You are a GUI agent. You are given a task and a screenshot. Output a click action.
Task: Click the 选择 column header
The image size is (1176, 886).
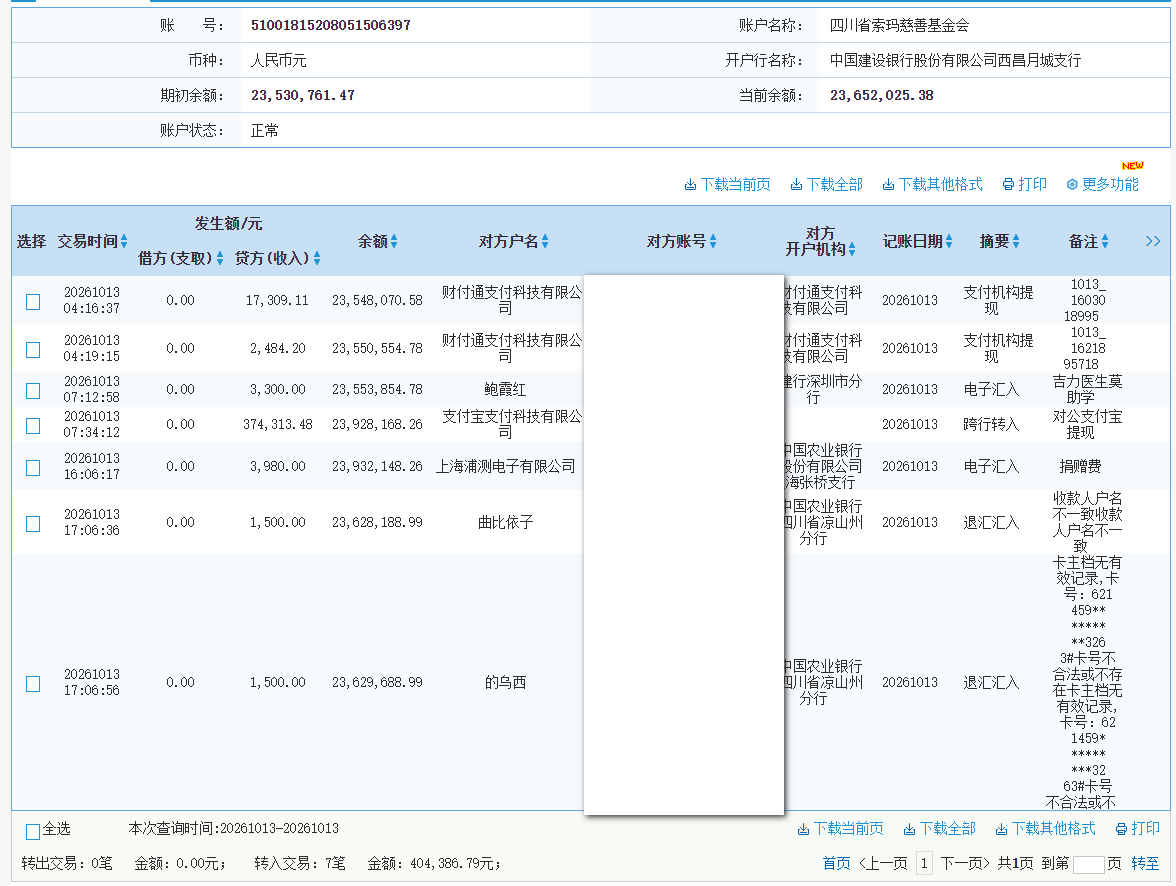coord(32,242)
